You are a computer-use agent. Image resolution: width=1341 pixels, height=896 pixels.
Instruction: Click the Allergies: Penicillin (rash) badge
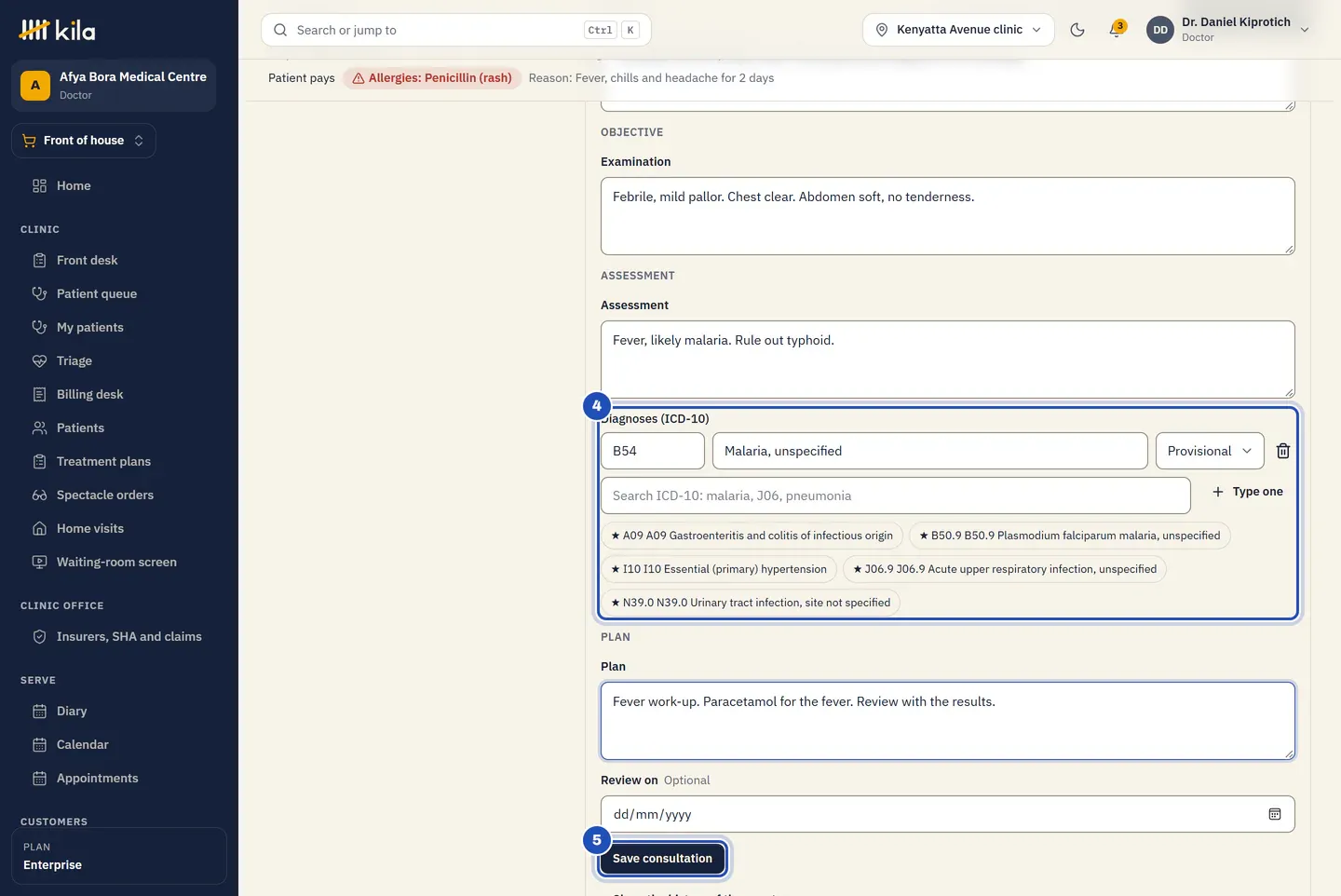tap(432, 78)
